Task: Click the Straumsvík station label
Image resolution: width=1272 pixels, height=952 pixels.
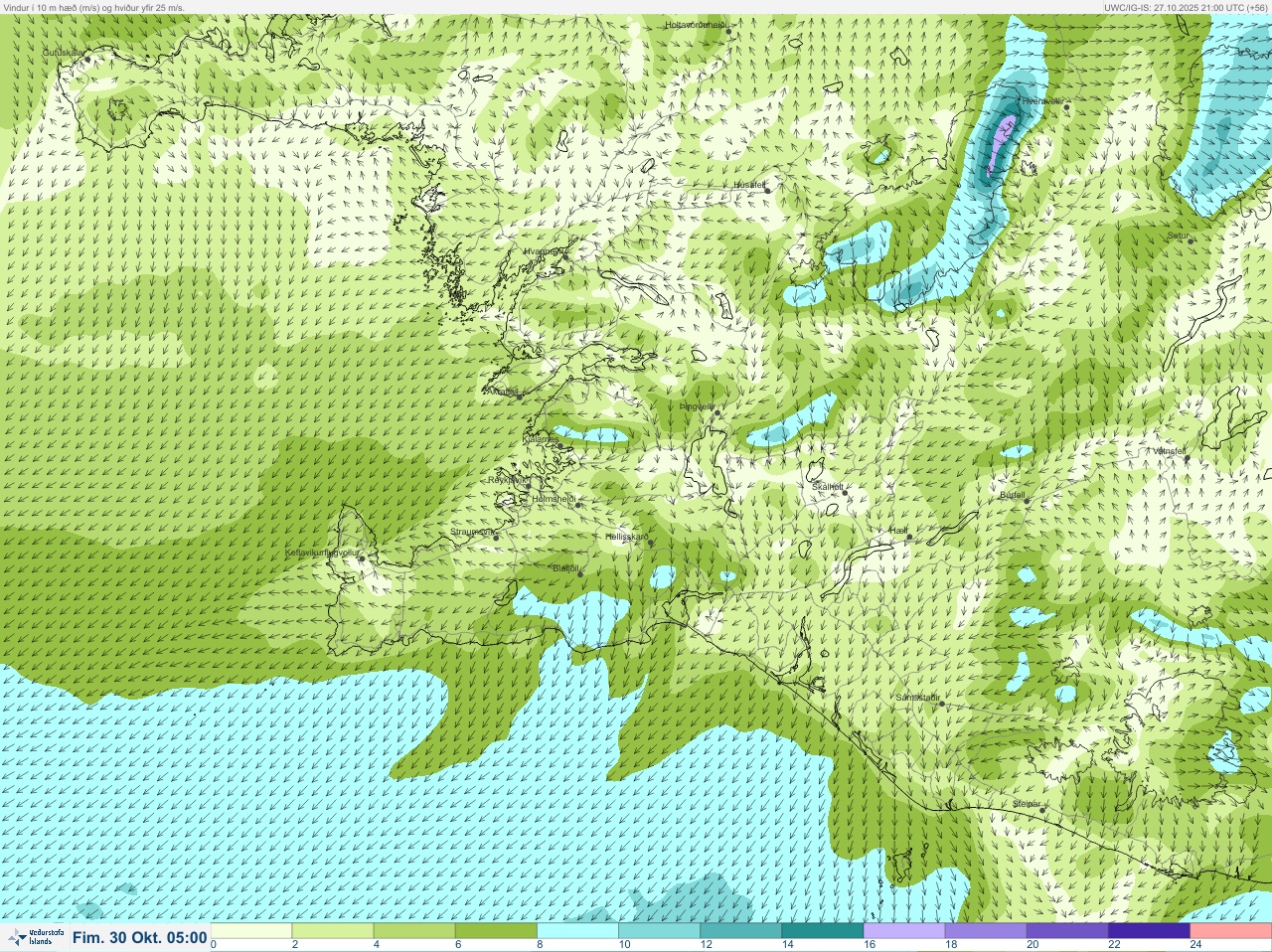Action: (x=471, y=532)
